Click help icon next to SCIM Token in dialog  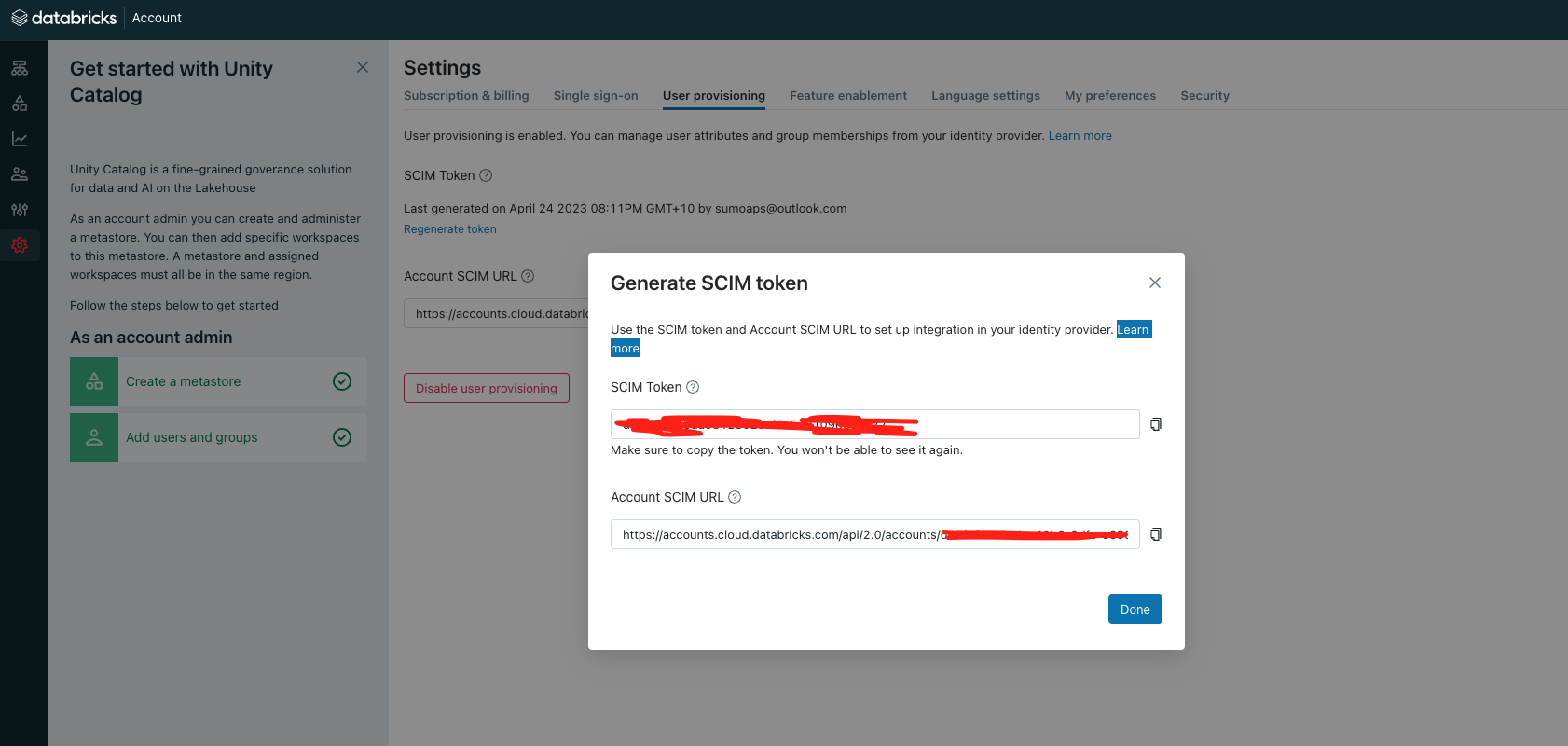693,387
